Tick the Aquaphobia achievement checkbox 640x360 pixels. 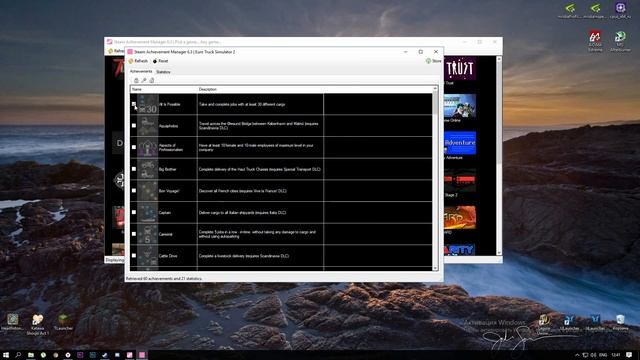pyautogui.click(x=134, y=126)
